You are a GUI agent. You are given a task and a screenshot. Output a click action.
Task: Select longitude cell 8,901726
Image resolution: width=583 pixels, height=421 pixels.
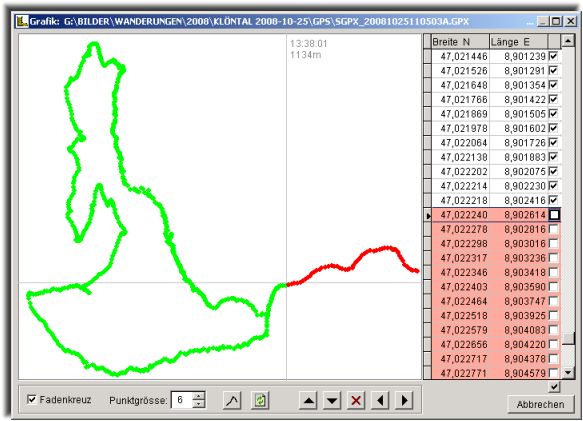click(x=519, y=142)
